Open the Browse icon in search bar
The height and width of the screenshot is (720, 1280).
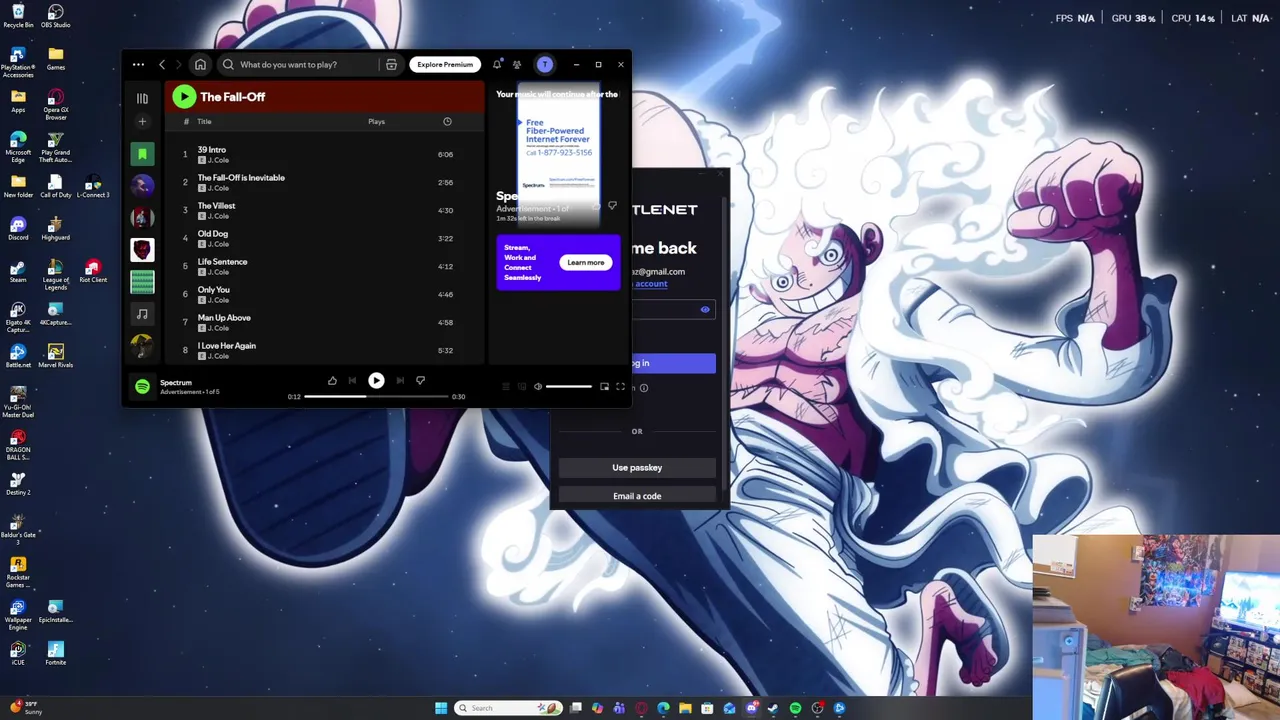pyautogui.click(x=391, y=64)
